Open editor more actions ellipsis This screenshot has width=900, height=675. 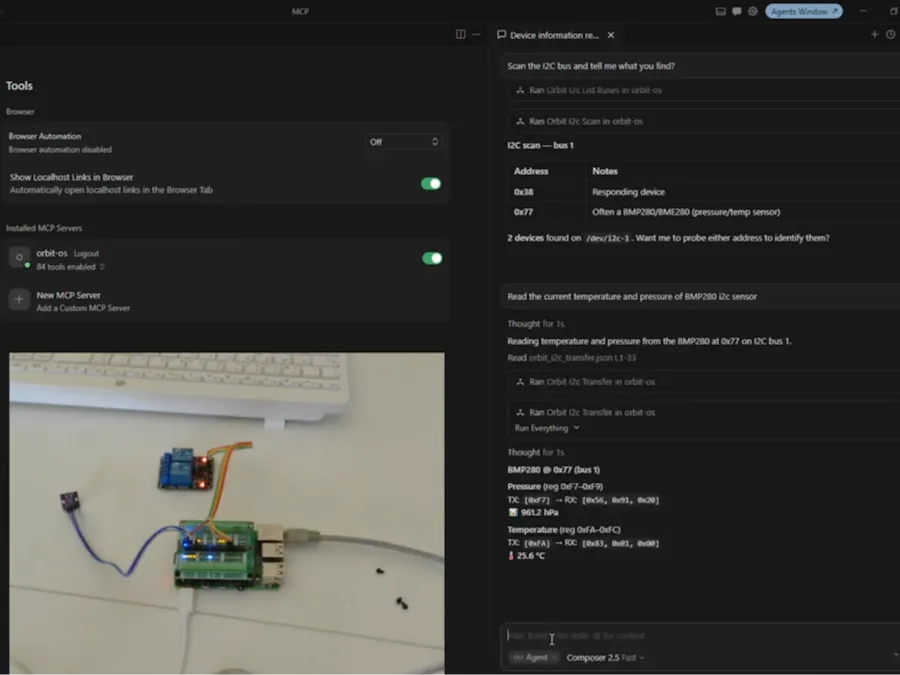[x=476, y=34]
